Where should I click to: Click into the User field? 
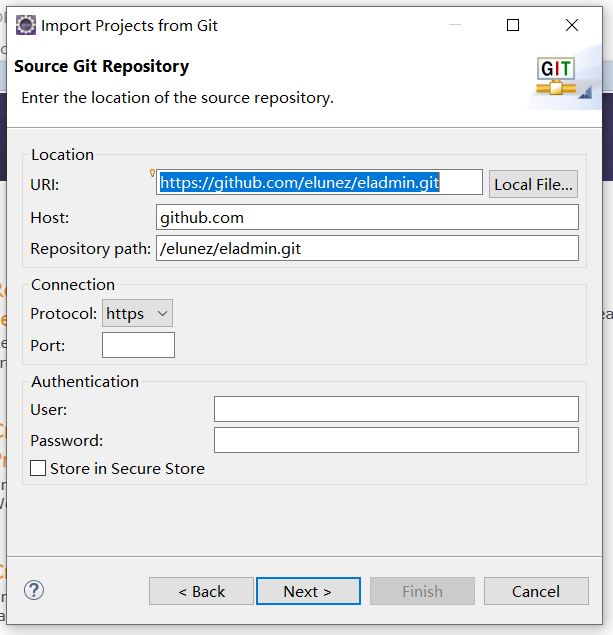(x=396, y=409)
